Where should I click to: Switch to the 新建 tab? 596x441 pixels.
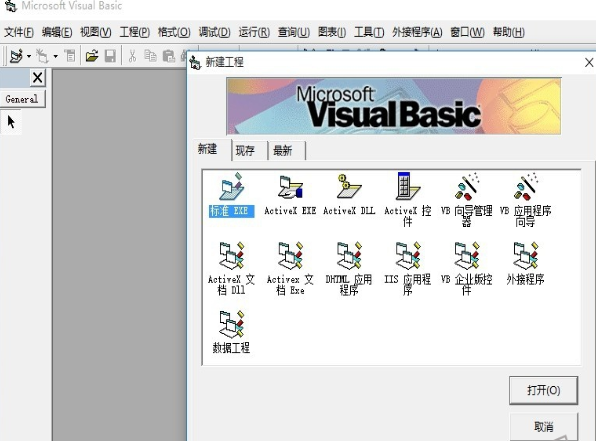(x=208, y=149)
